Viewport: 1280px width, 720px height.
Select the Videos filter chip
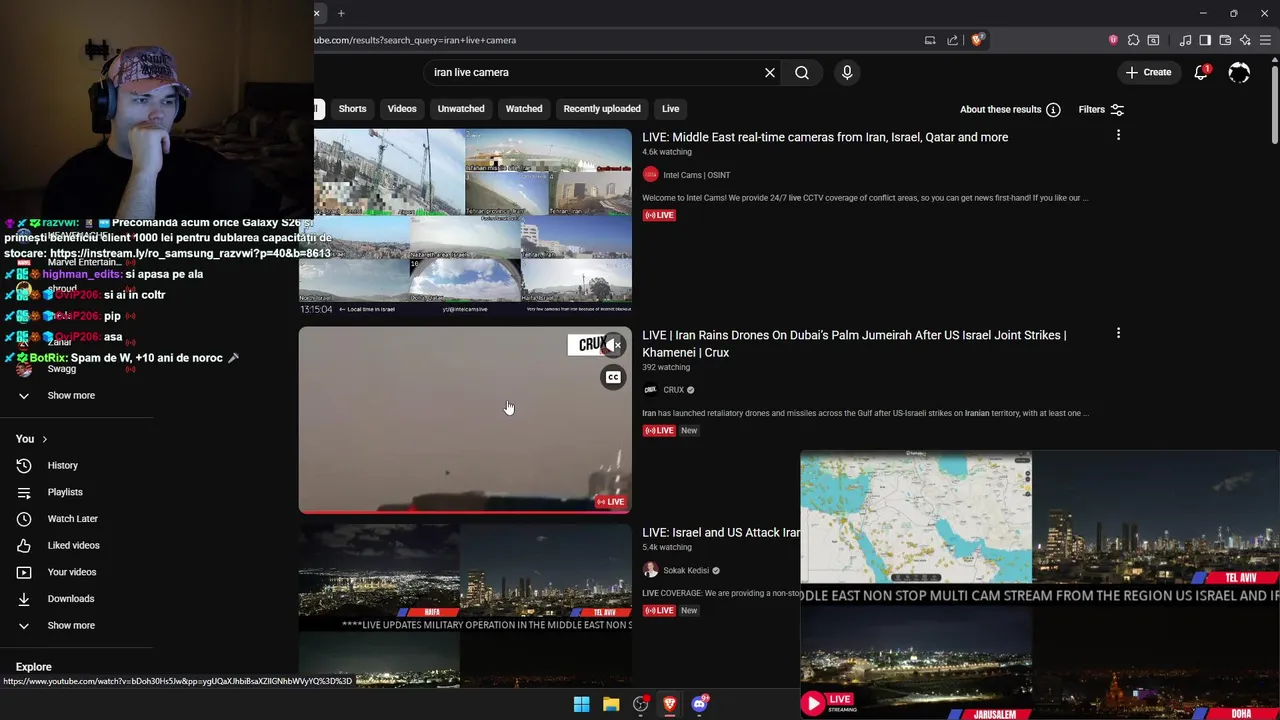[402, 109]
